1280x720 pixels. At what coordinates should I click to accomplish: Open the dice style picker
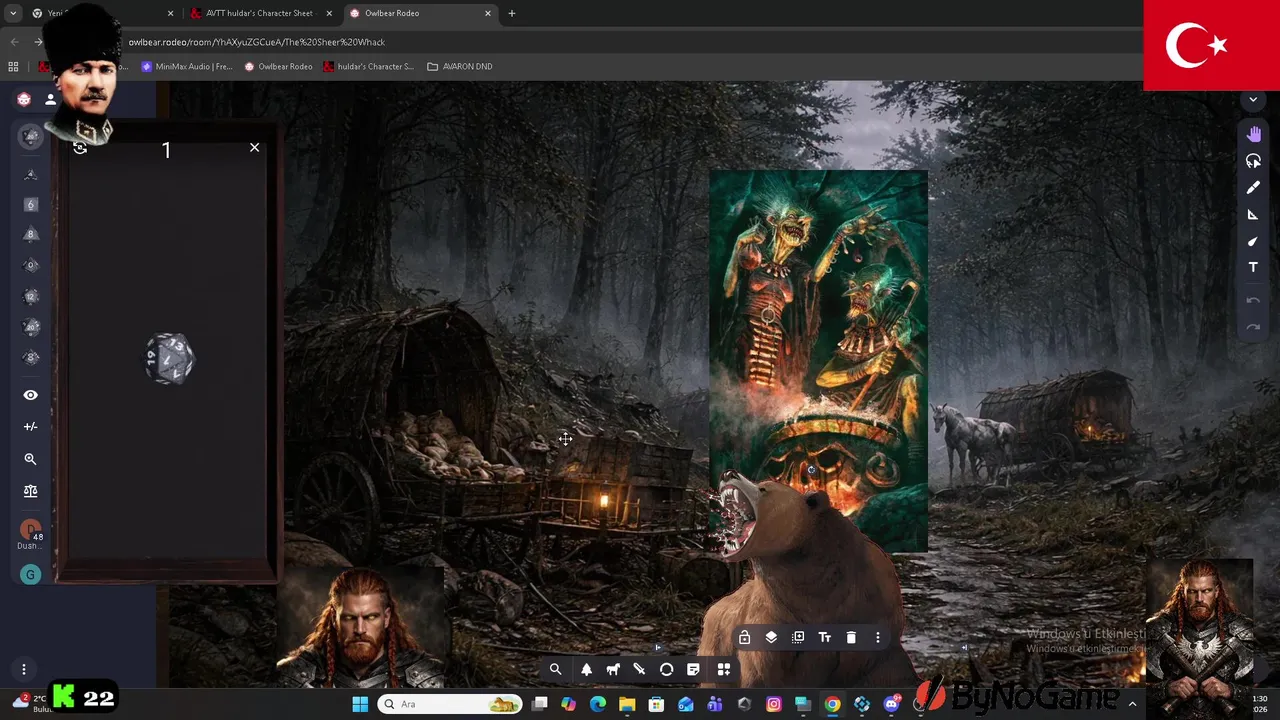(x=31, y=137)
